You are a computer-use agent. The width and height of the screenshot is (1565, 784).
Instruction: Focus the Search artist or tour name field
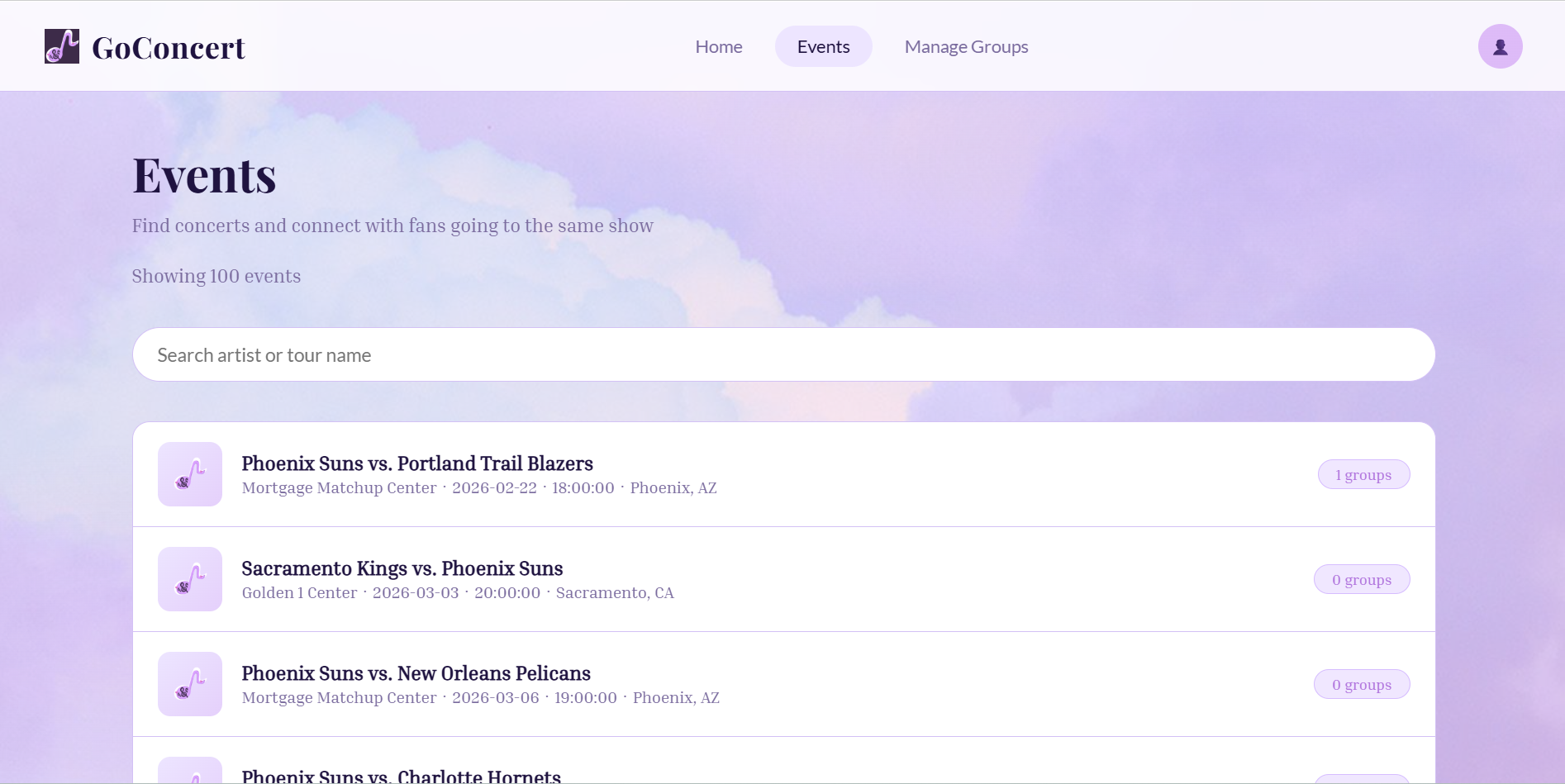click(x=783, y=354)
